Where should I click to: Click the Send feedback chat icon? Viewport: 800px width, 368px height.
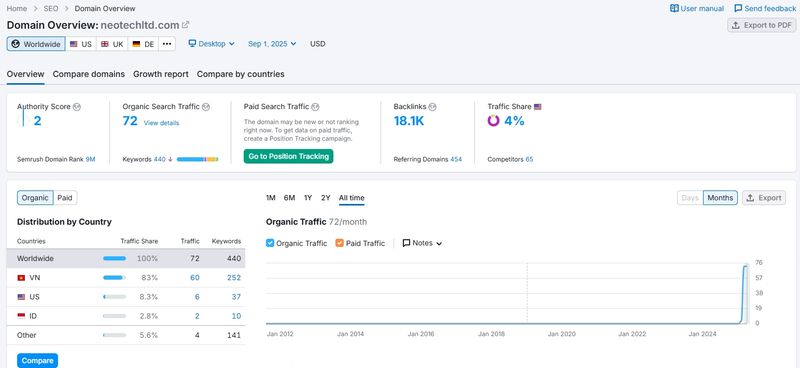point(738,8)
